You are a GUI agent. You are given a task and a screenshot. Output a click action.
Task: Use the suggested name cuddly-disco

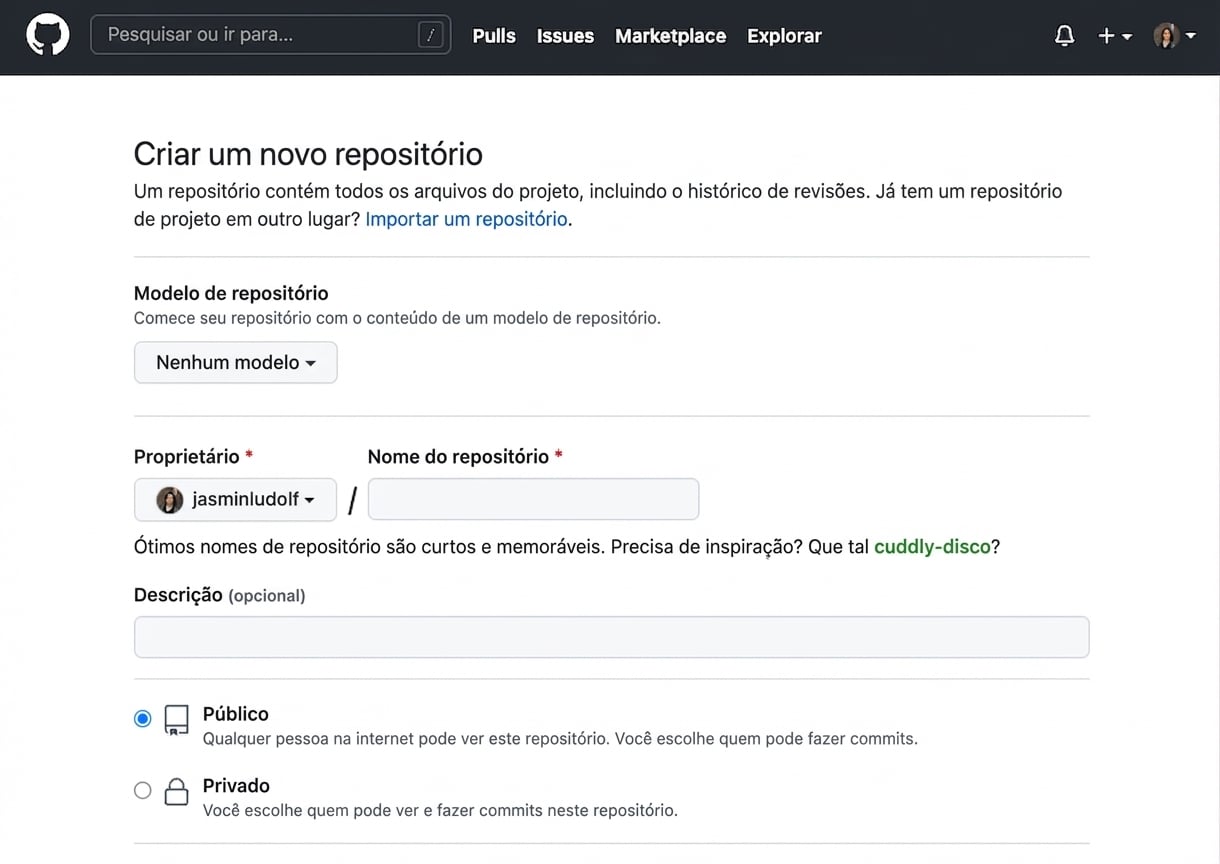tap(932, 547)
